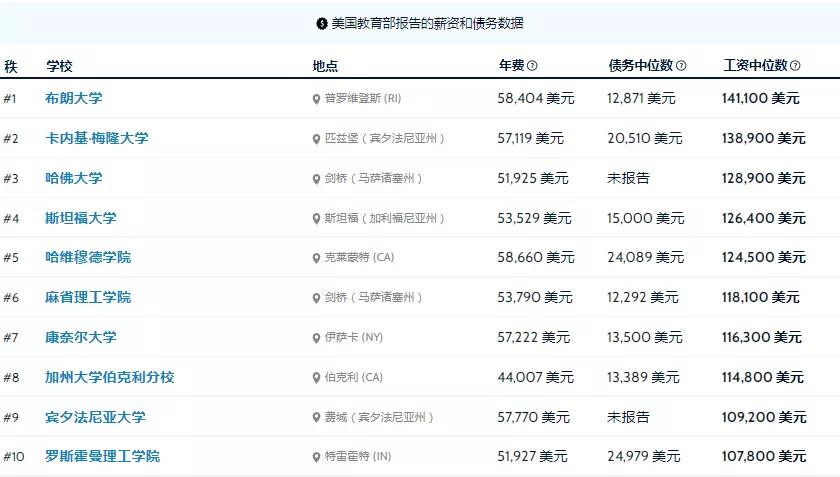Click the location pin in 麻省理工学院 row
Viewport: 840px width, 477px height.
316,298
